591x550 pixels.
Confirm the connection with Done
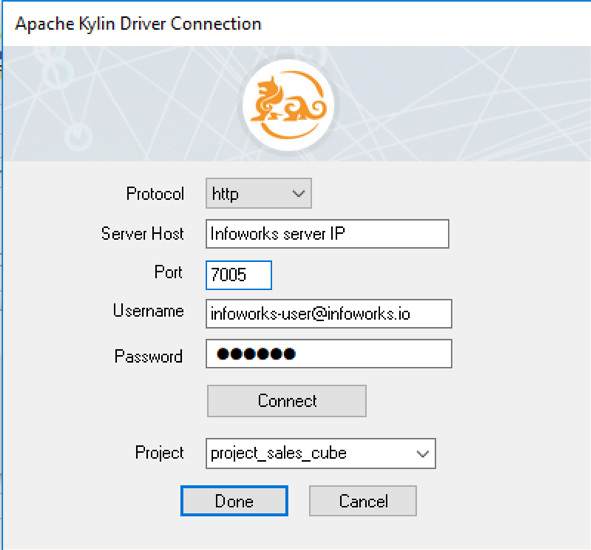[x=234, y=501]
